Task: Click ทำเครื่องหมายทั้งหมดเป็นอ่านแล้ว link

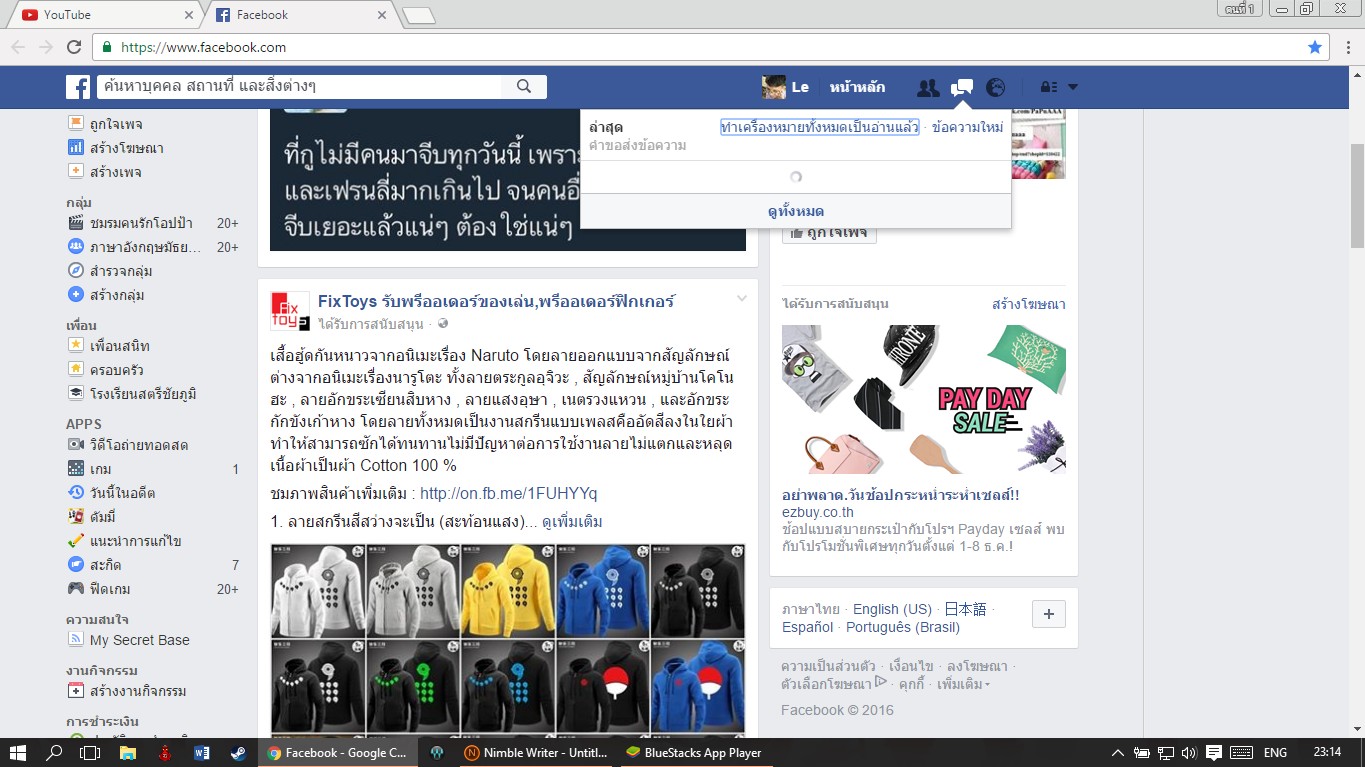Action: pyautogui.click(x=819, y=127)
